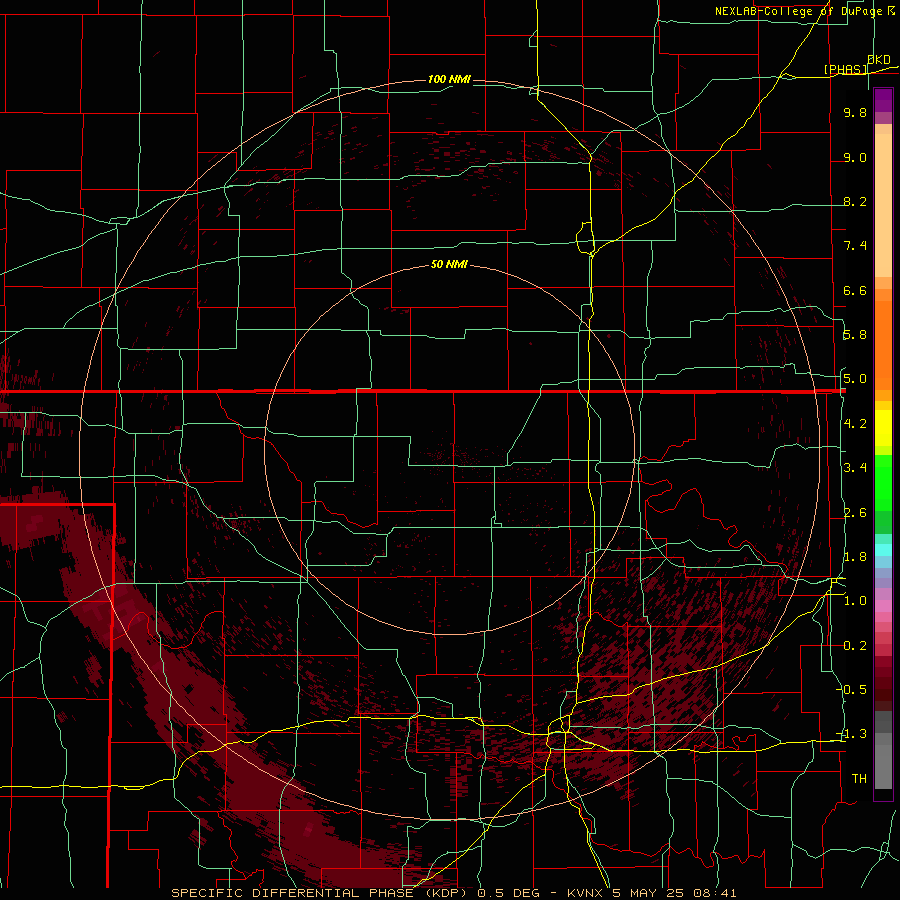Screen dimensions: 900x900
Task: Click the -1.3 value on color scale
Action: tap(852, 734)
